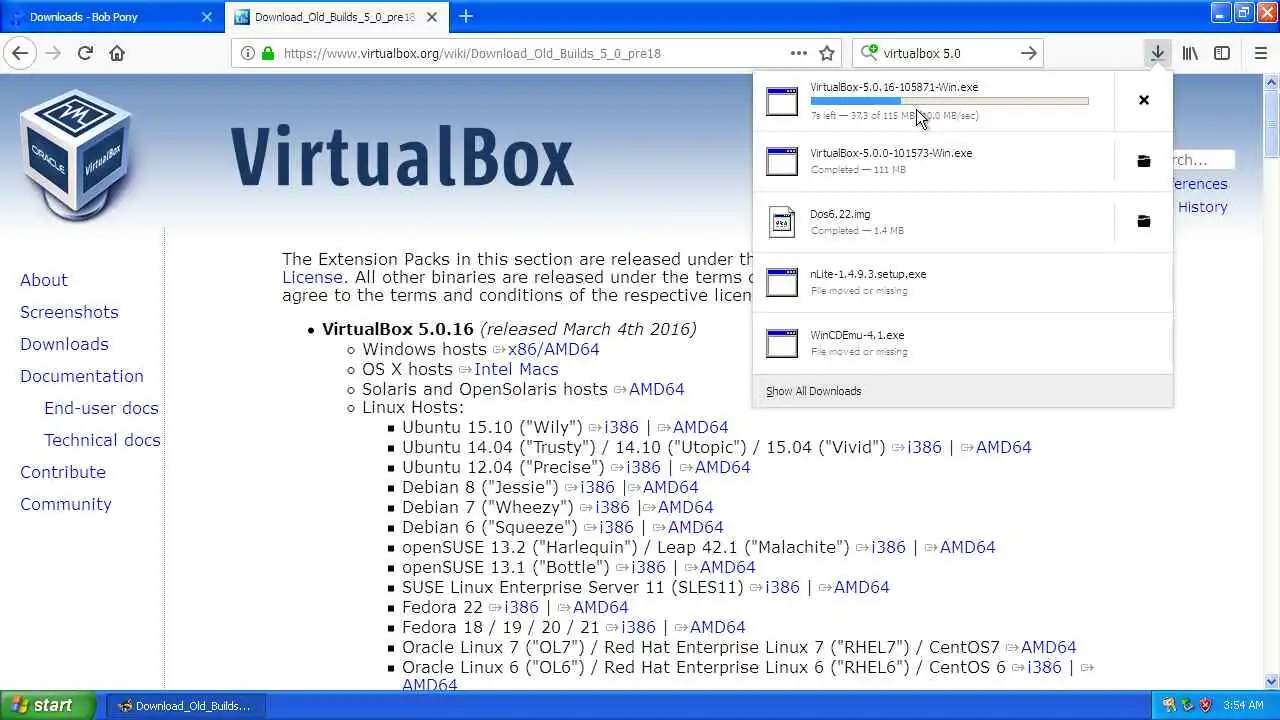Select WinCDEmu-4.1.exe download entry

click(962, 343)
